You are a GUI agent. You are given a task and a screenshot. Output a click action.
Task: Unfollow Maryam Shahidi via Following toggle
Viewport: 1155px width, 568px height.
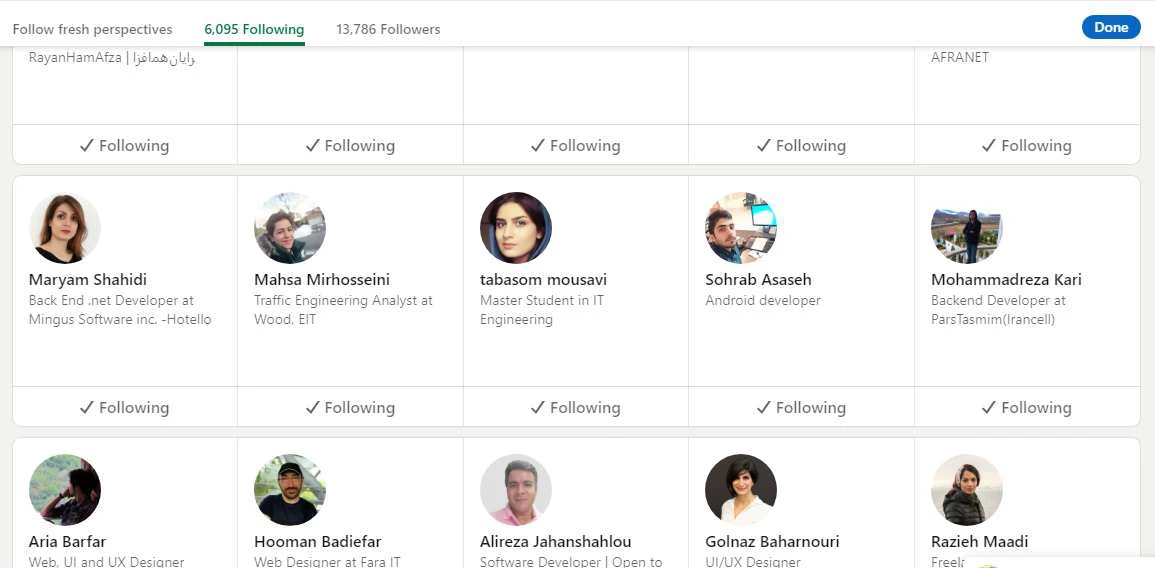tap(125, 407)
